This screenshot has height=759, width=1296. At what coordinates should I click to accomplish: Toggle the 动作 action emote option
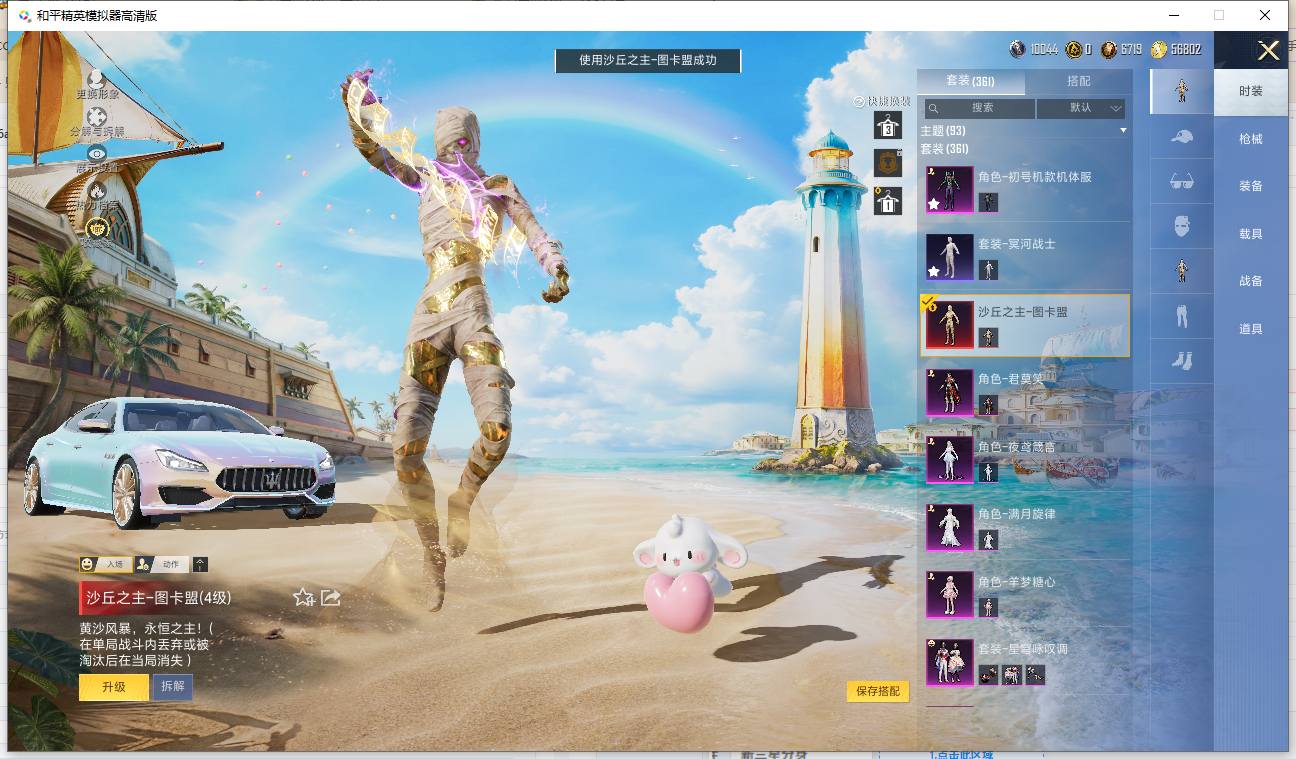point(162,564)
